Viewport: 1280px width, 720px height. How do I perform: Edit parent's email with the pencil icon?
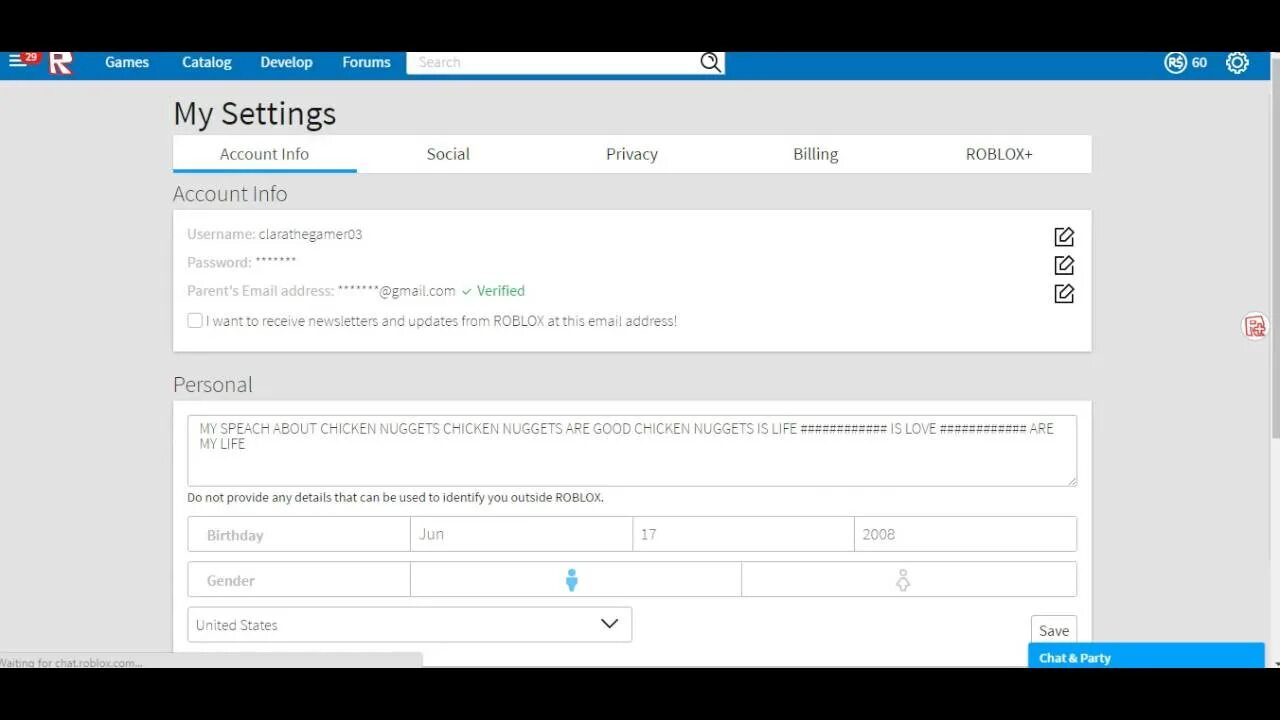[x=1064, y=293]
